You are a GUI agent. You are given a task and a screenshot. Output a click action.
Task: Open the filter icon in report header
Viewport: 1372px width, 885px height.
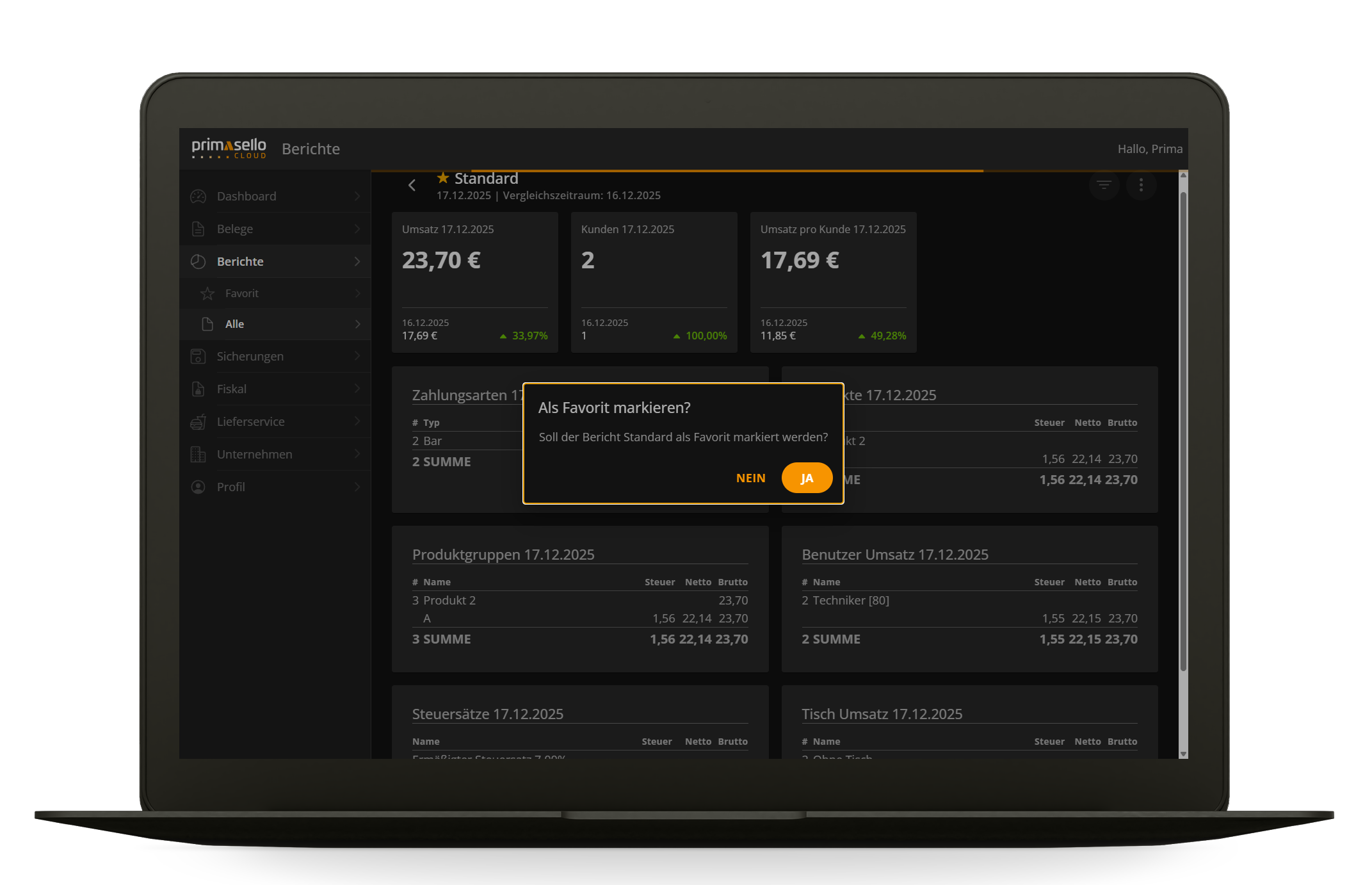point(1104,185)
